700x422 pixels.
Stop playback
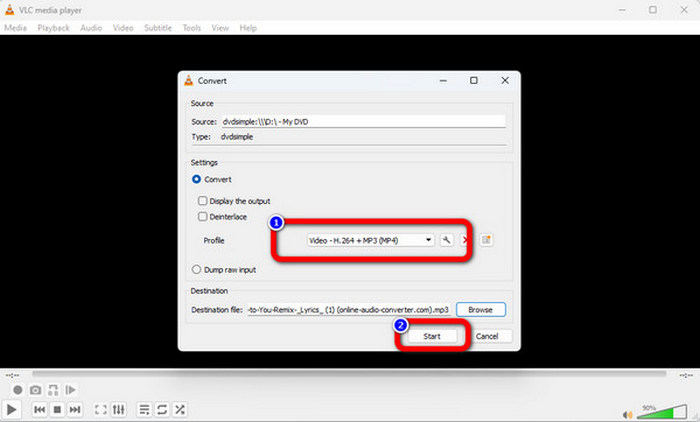57,409
